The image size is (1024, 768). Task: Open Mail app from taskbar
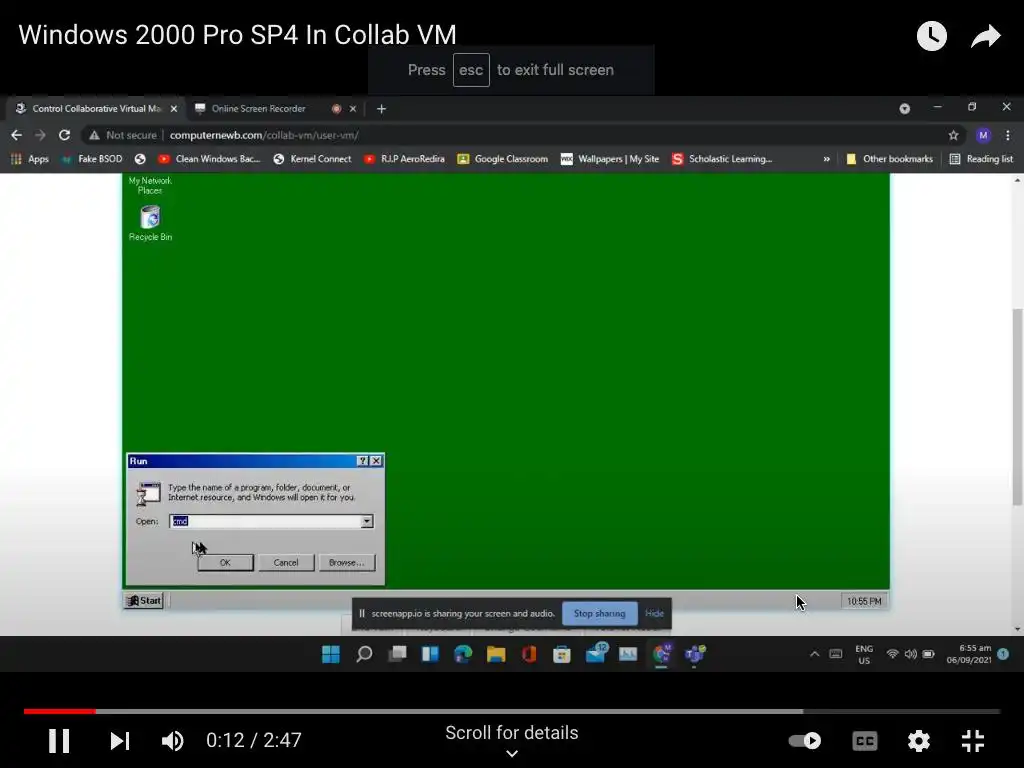coord(596,653)
